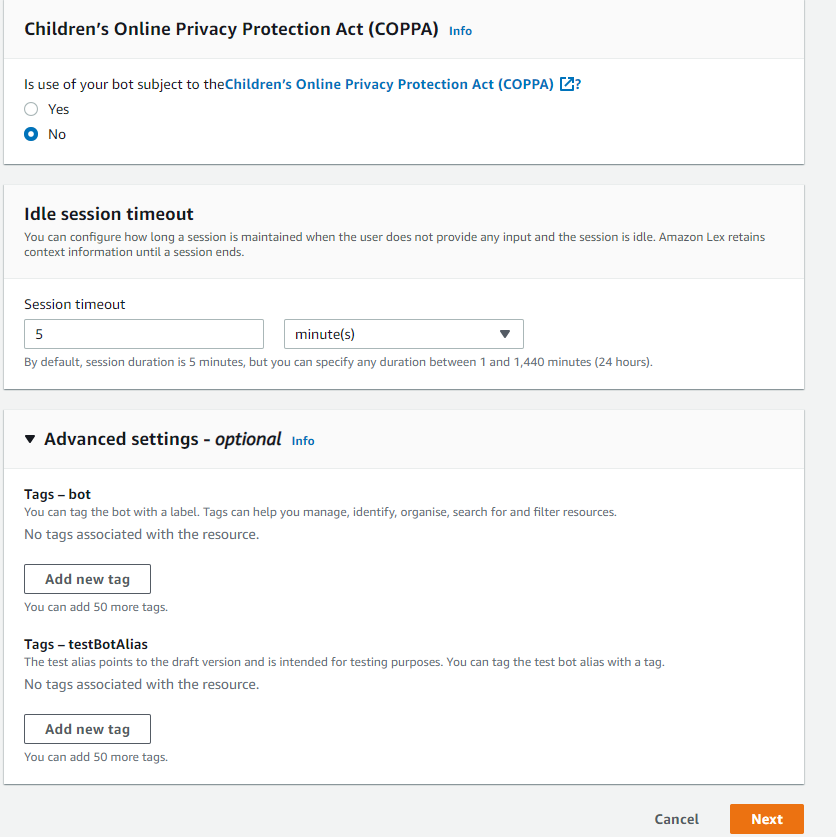Open Info link beside the COPPA heading

tap(460, 31)
